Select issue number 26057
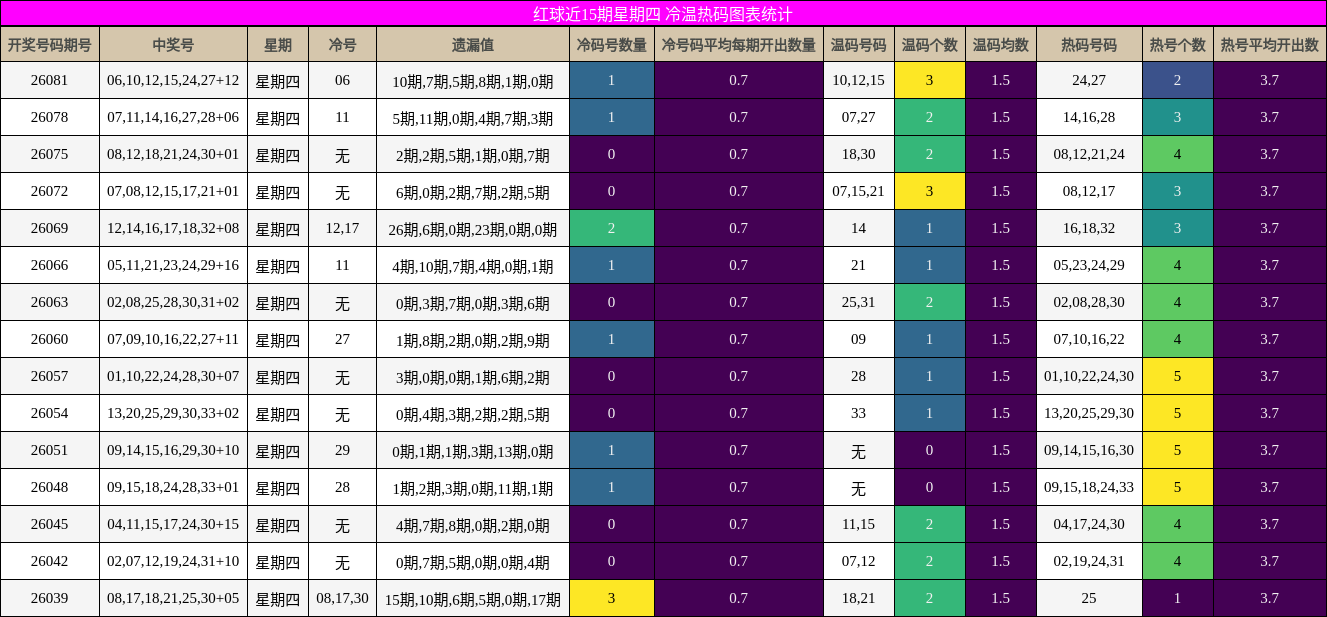This screenshot has height=617, width=1327. 50,376
